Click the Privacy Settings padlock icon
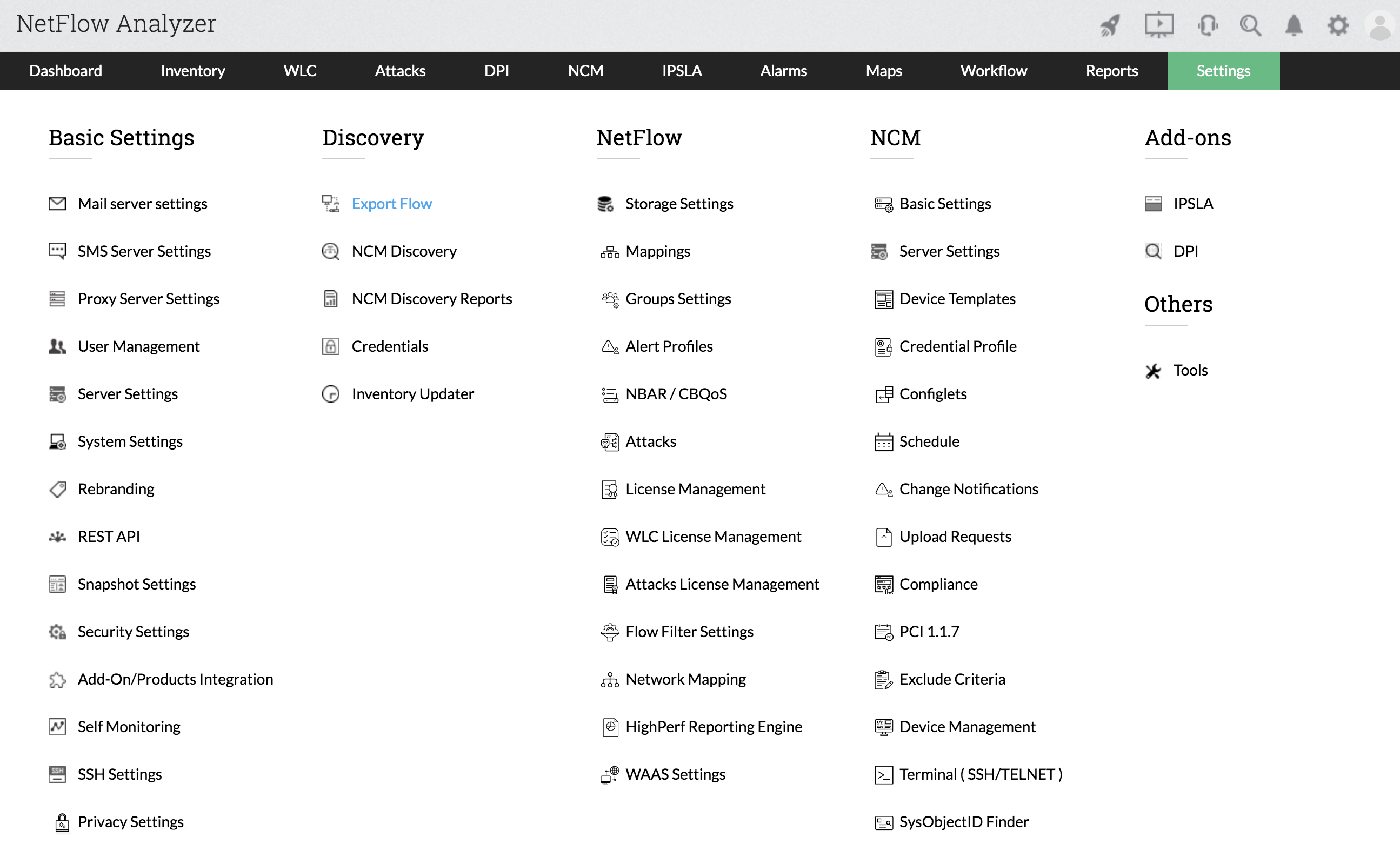This screenshot has height=857, width=1400. pos(62,822)
